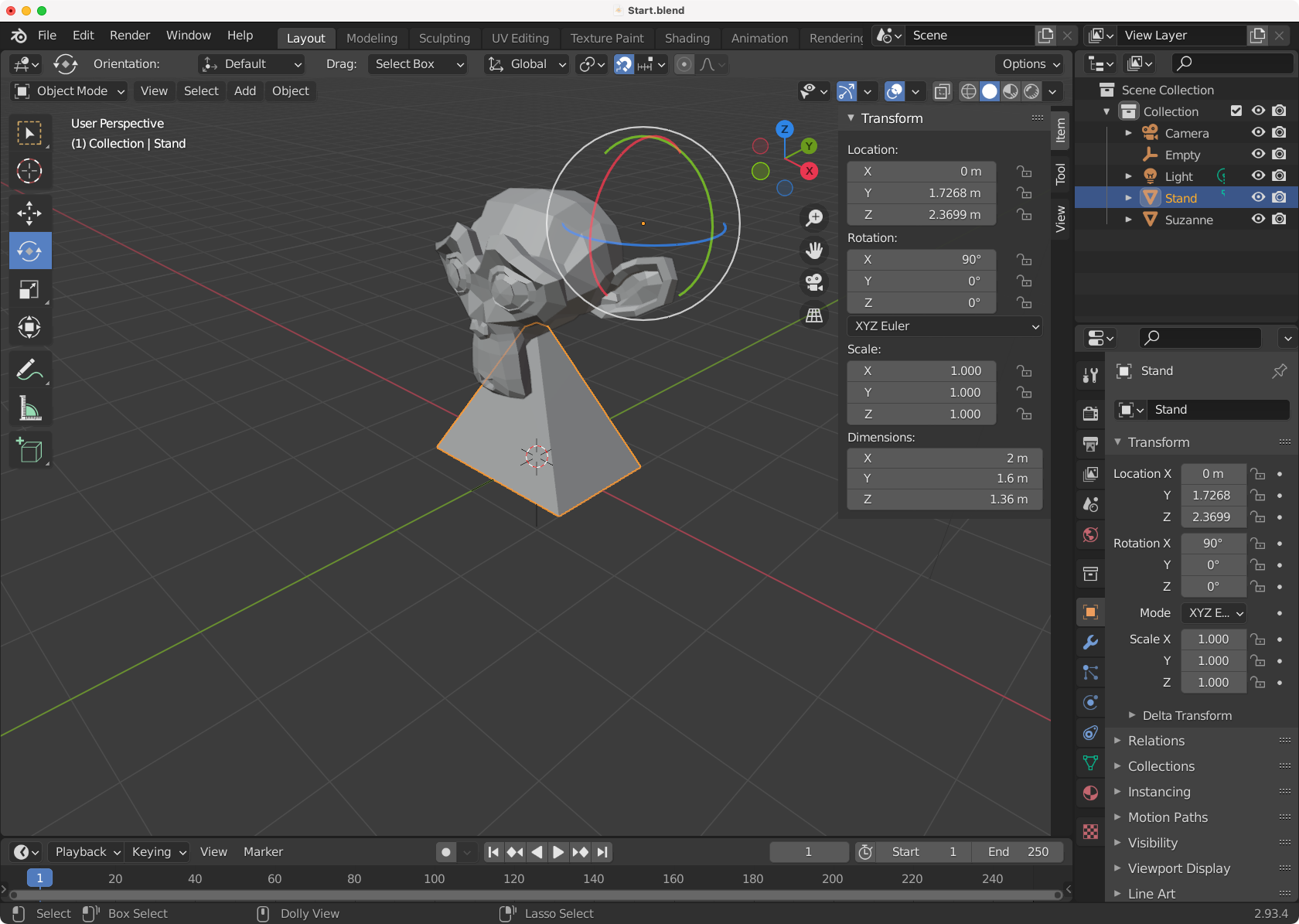The image size is (1299, 924).
Task: Choose the Annotate pencil tool
Action: click(29, 370)
